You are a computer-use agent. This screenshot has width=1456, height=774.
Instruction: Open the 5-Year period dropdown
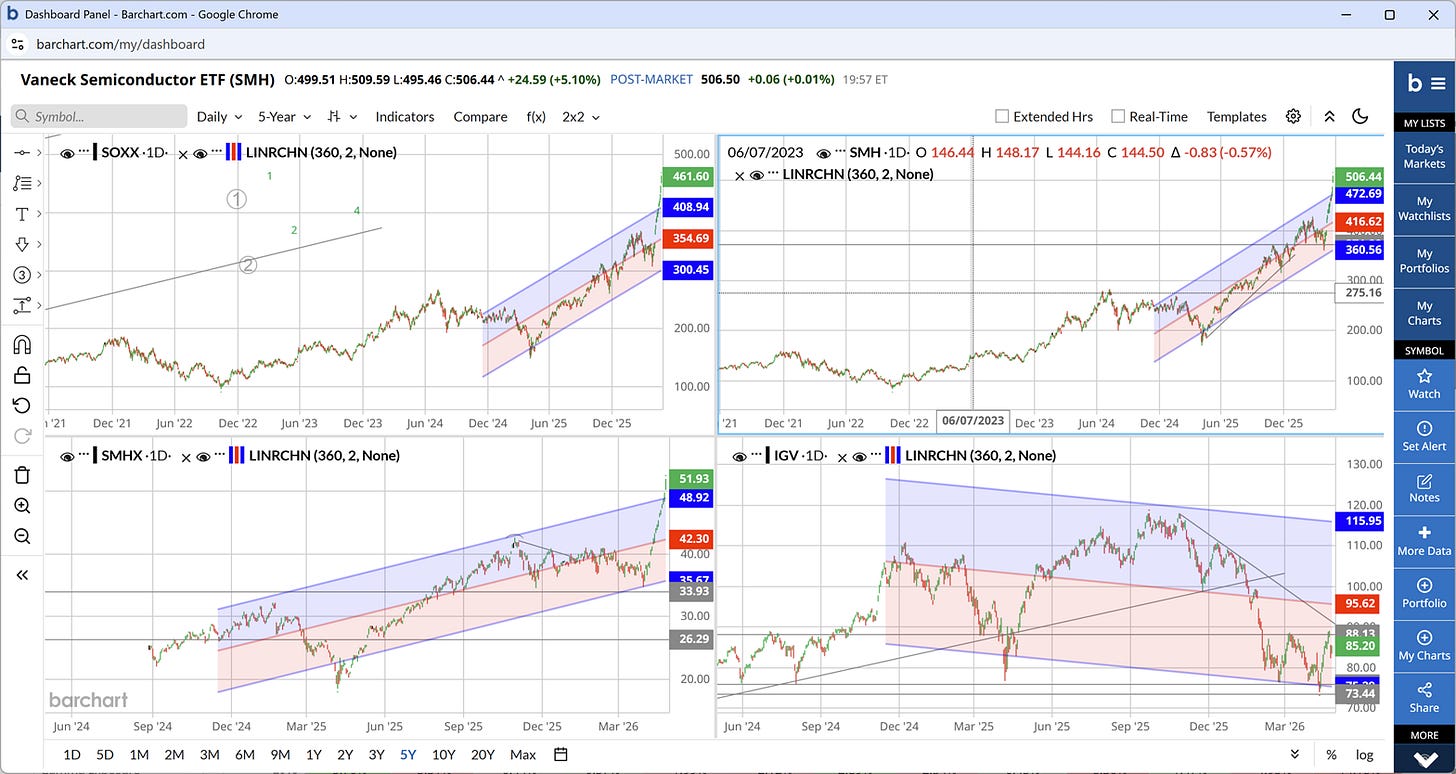click(x=285, y=116)
